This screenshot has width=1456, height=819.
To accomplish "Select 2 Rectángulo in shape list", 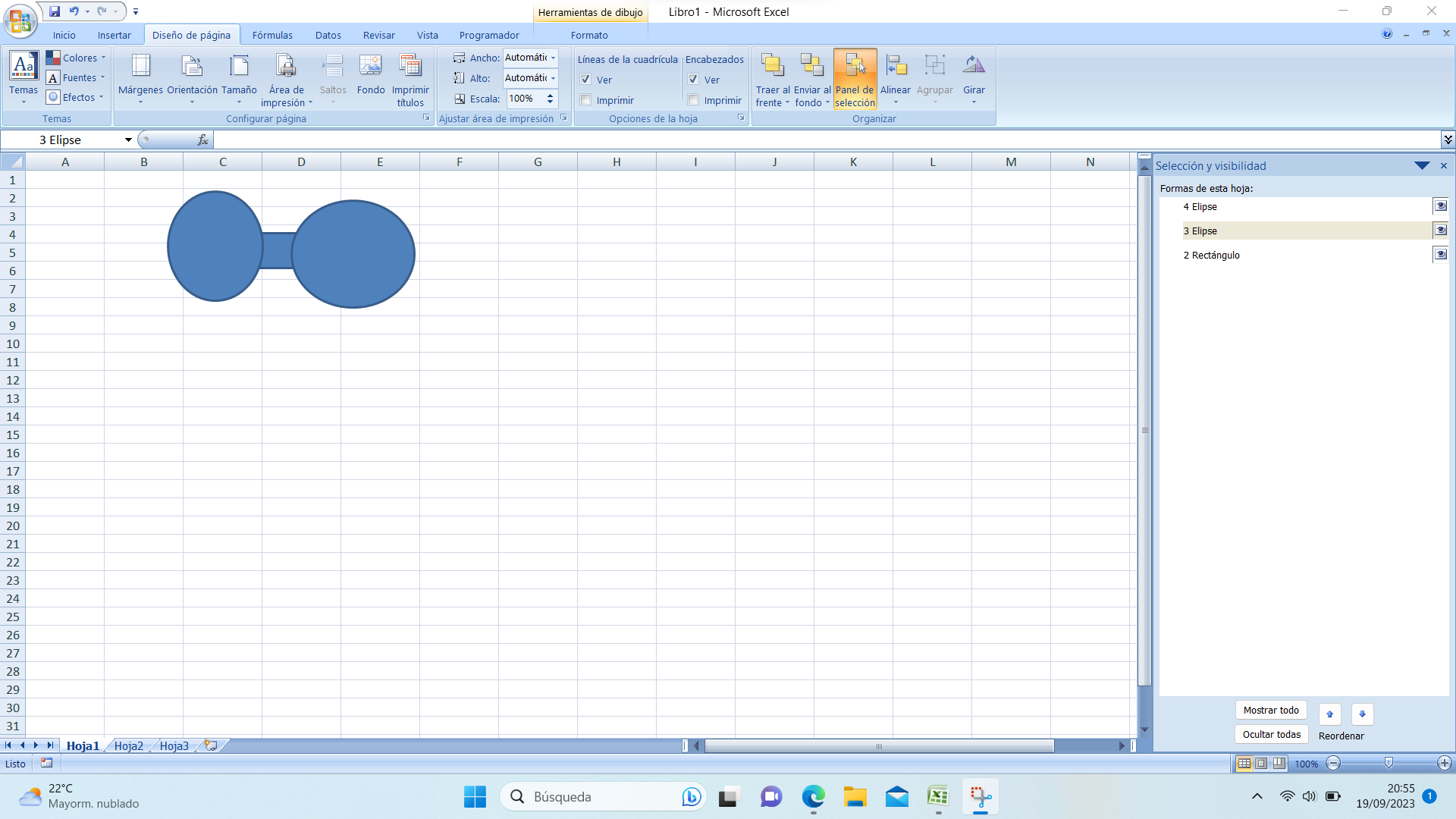I will (x=1212, y=256).
